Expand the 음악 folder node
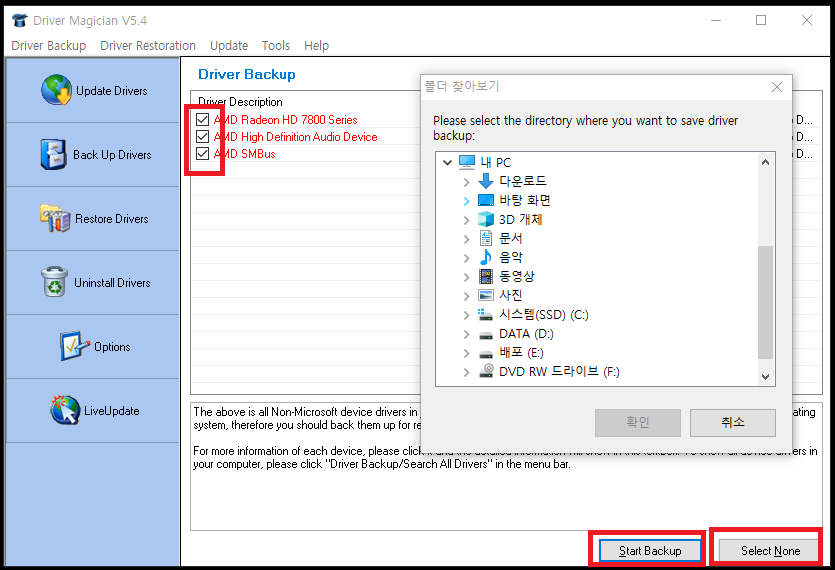The height and width of the screenshot is (570, 835). [x=466, y=258]
